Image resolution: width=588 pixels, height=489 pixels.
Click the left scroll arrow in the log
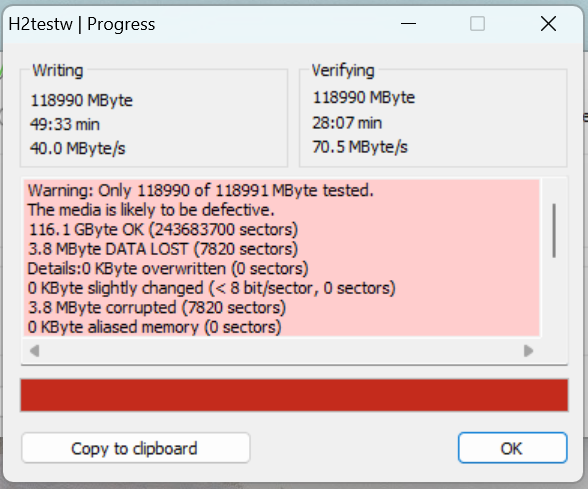pos(34,351)
